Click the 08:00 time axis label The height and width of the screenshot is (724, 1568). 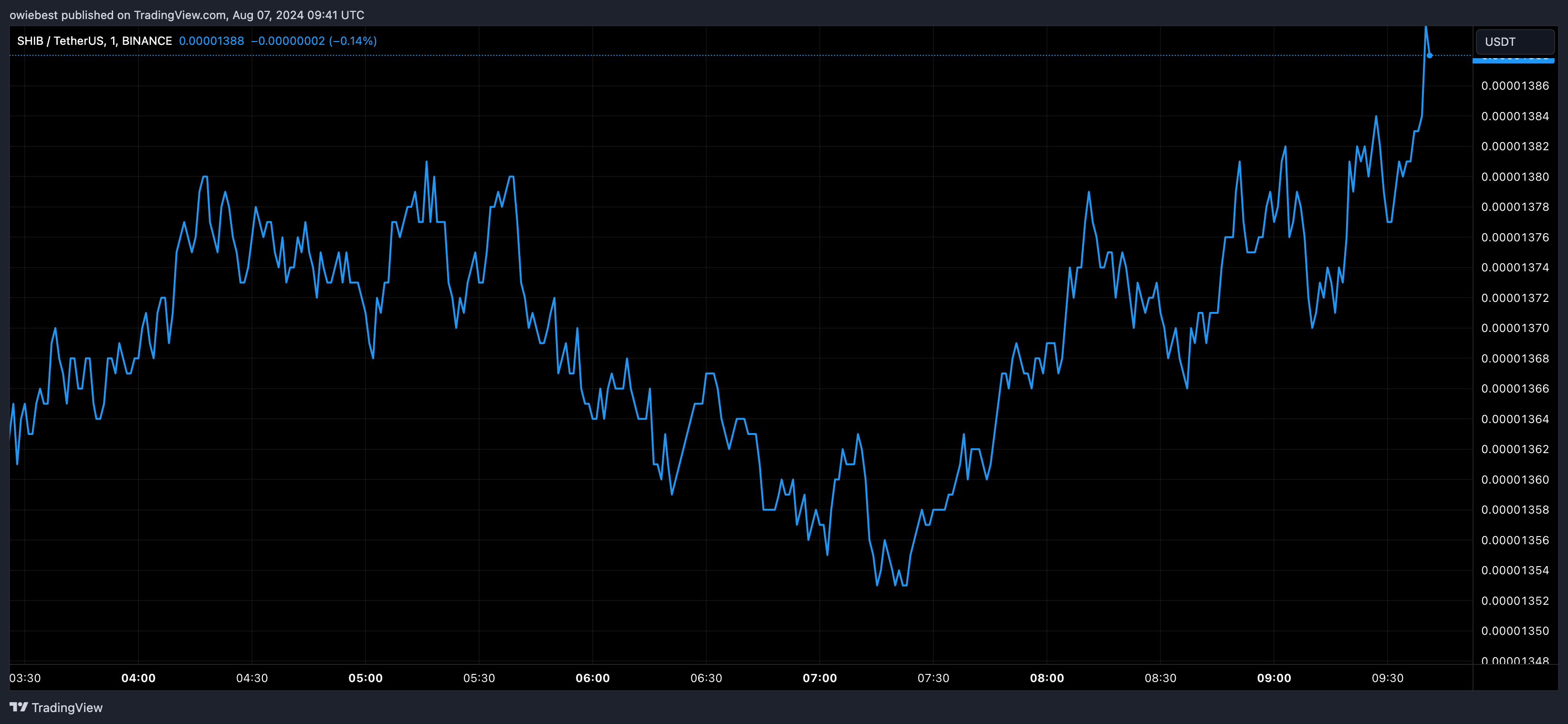(1046, 678)
